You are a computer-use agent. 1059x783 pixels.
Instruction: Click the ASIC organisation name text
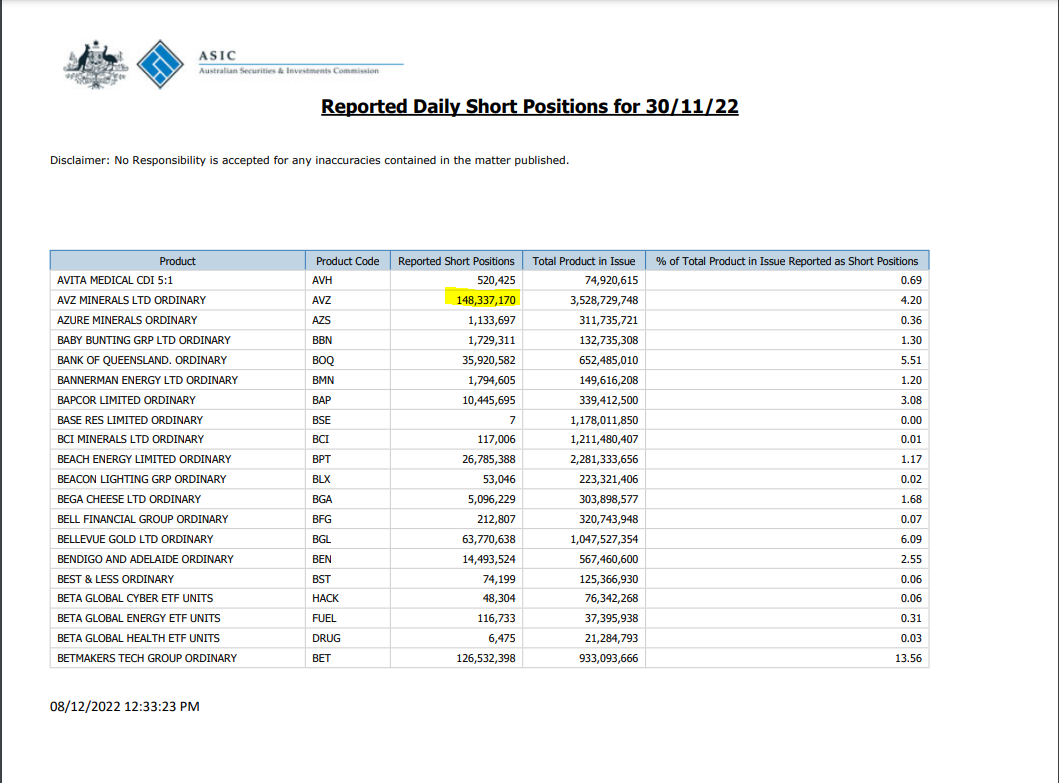point(218,56)
